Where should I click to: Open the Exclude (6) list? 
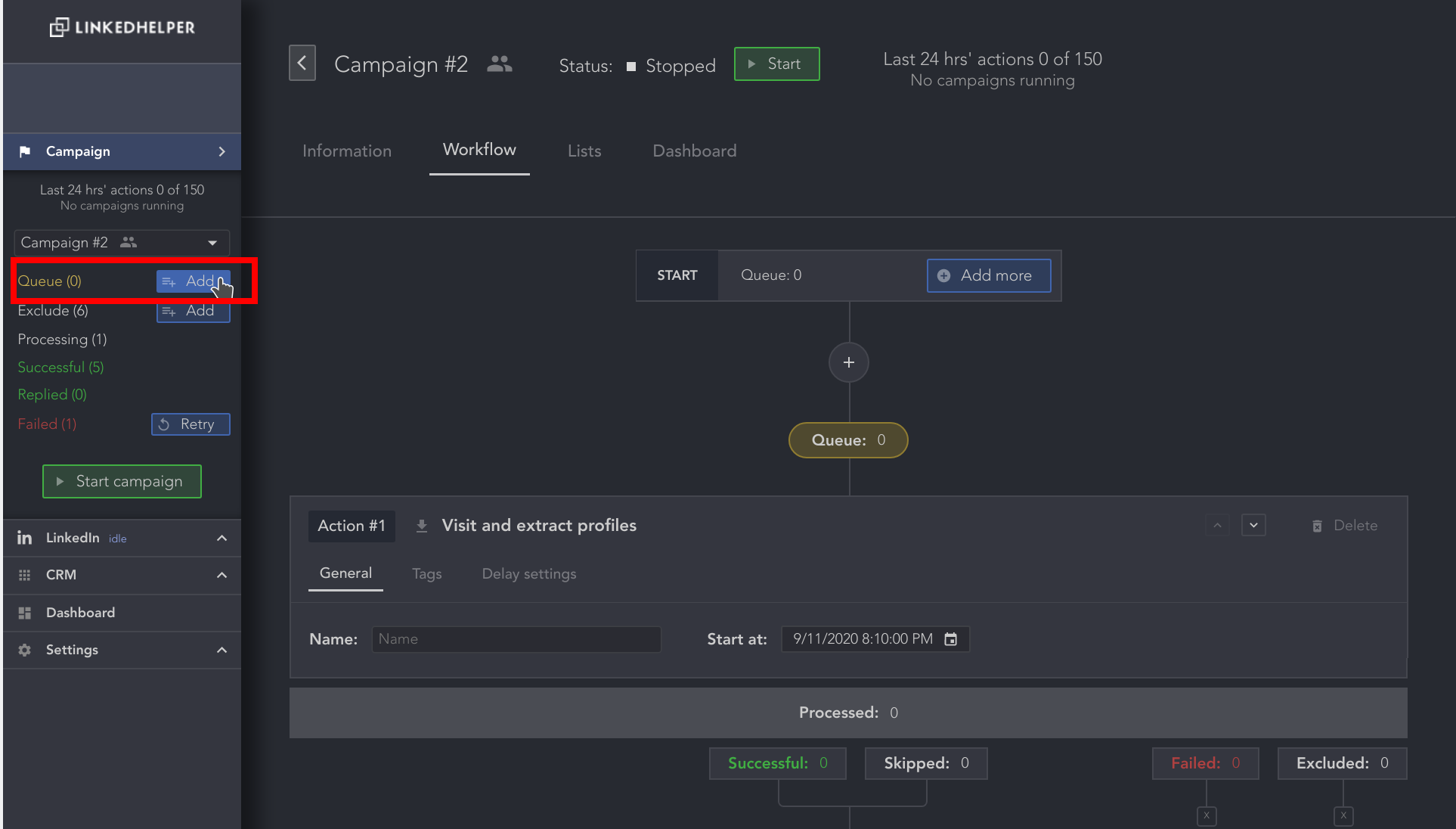(53, 311)
